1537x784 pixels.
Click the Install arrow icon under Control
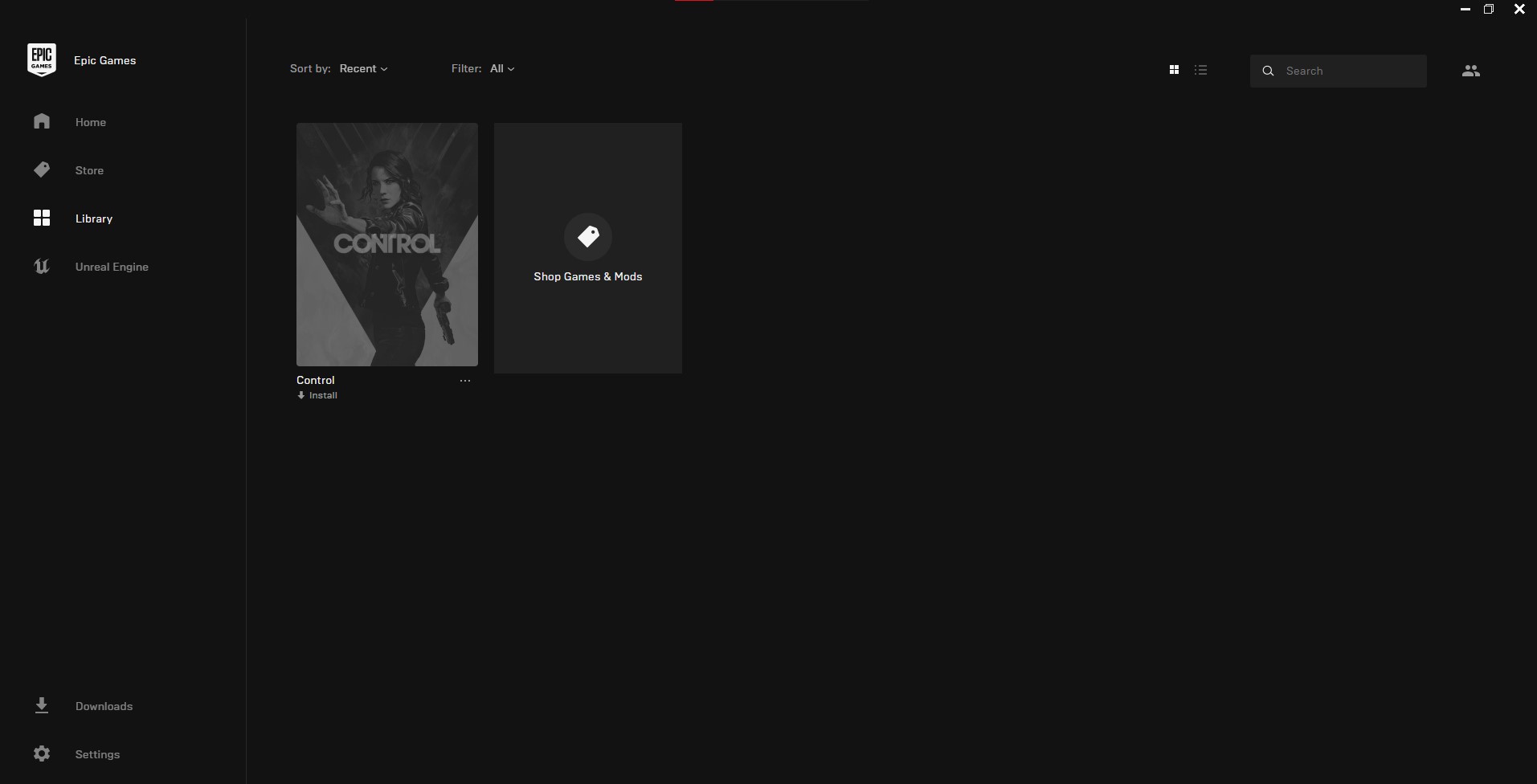(301, 395)
